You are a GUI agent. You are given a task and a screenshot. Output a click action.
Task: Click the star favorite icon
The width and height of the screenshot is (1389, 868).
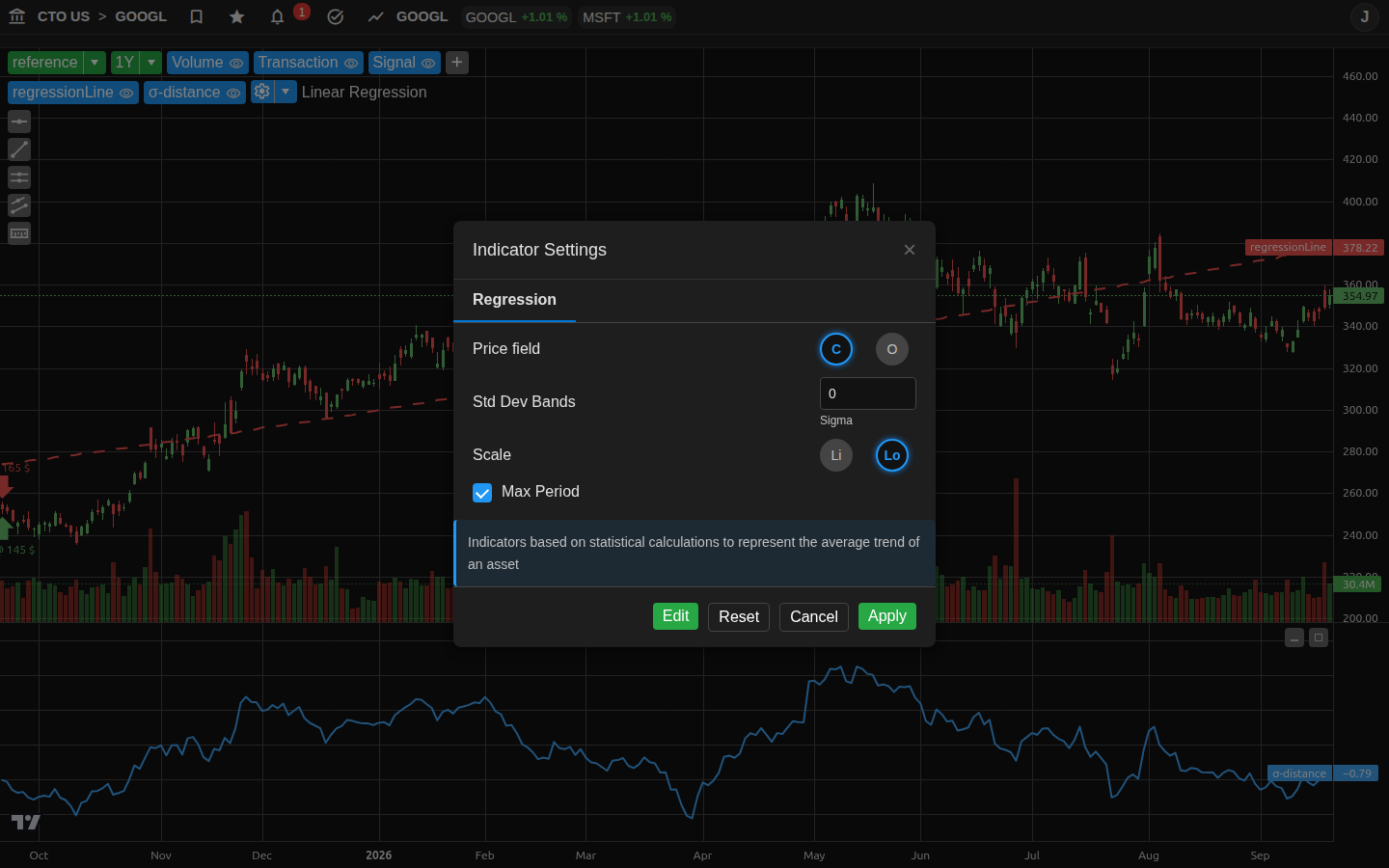pyautogui.click(x=237, y=16)
